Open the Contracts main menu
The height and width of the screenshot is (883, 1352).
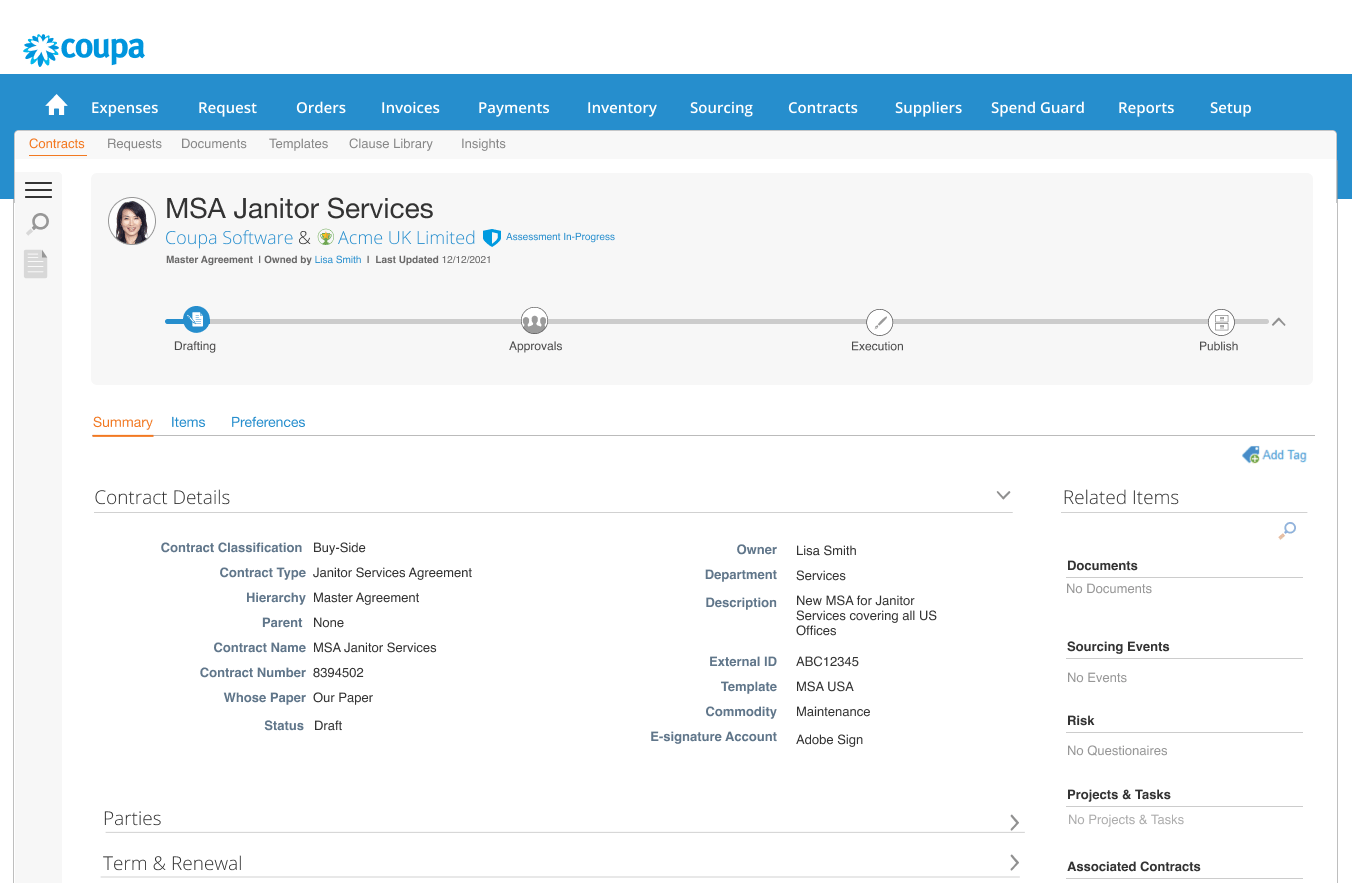(x=823, y=108)
